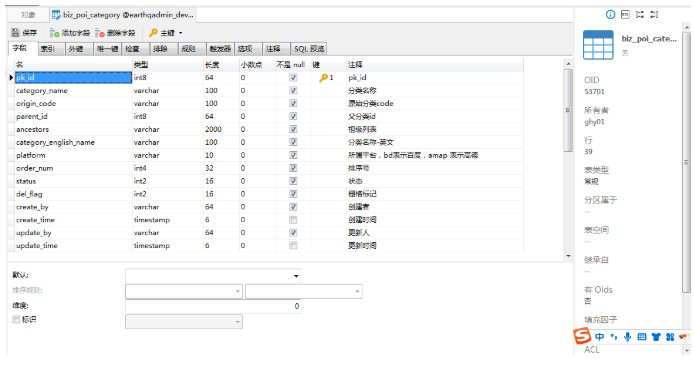The image size is (694, 383).
Task: Click the third layout icon in the right panel header
Action: [640, 15]
